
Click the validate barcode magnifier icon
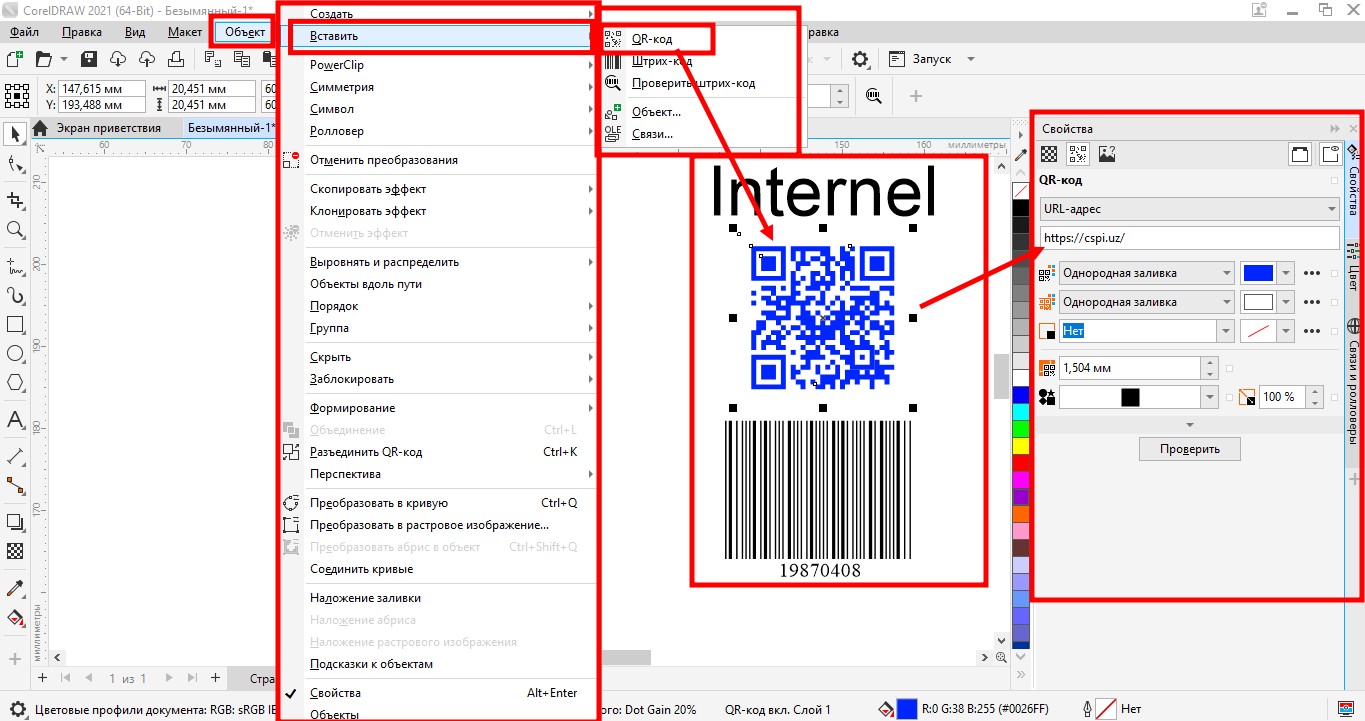coord(874,95)
